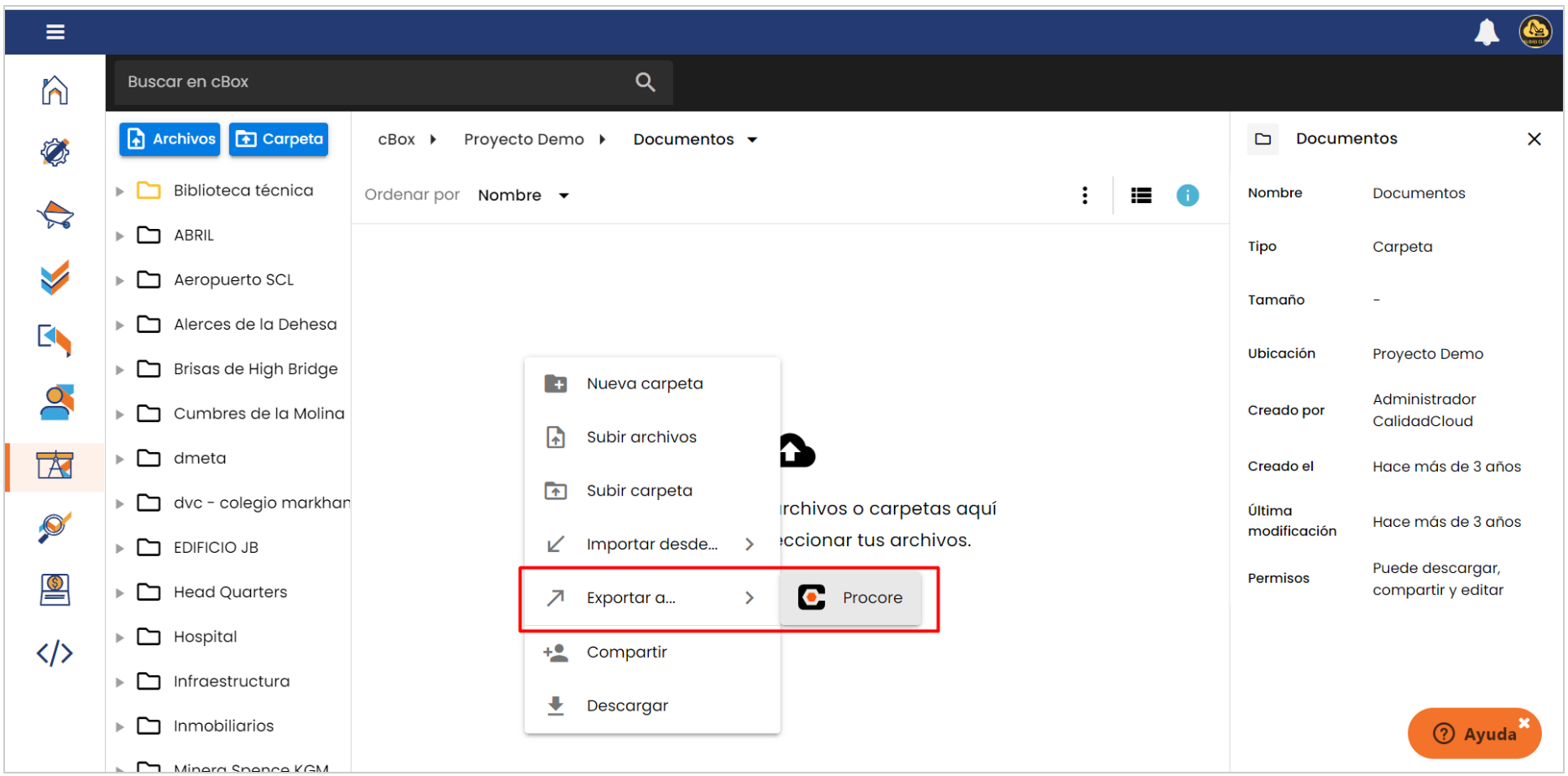Open the Nombre sort dropdown

point(523,195)
